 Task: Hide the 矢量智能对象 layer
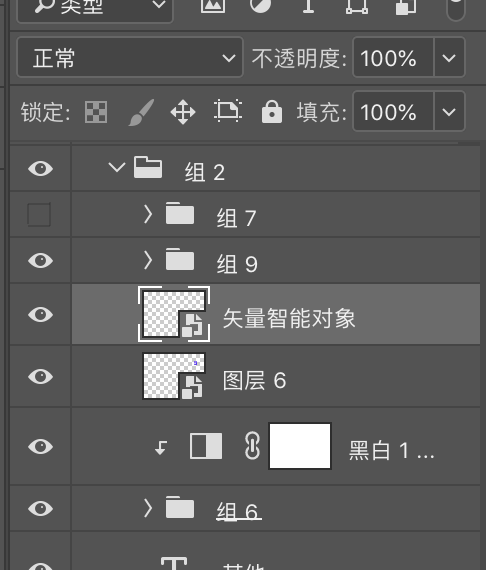point(40,314)
